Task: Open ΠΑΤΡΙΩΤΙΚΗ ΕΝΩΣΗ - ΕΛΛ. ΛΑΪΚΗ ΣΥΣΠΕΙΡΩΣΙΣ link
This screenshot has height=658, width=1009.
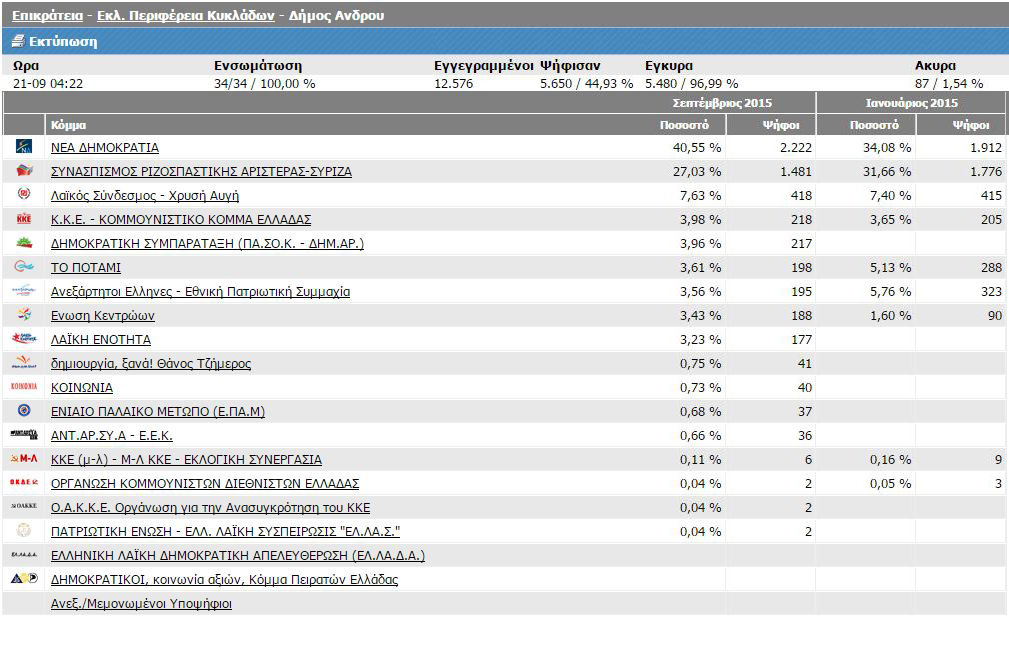Action: [225, 532]
